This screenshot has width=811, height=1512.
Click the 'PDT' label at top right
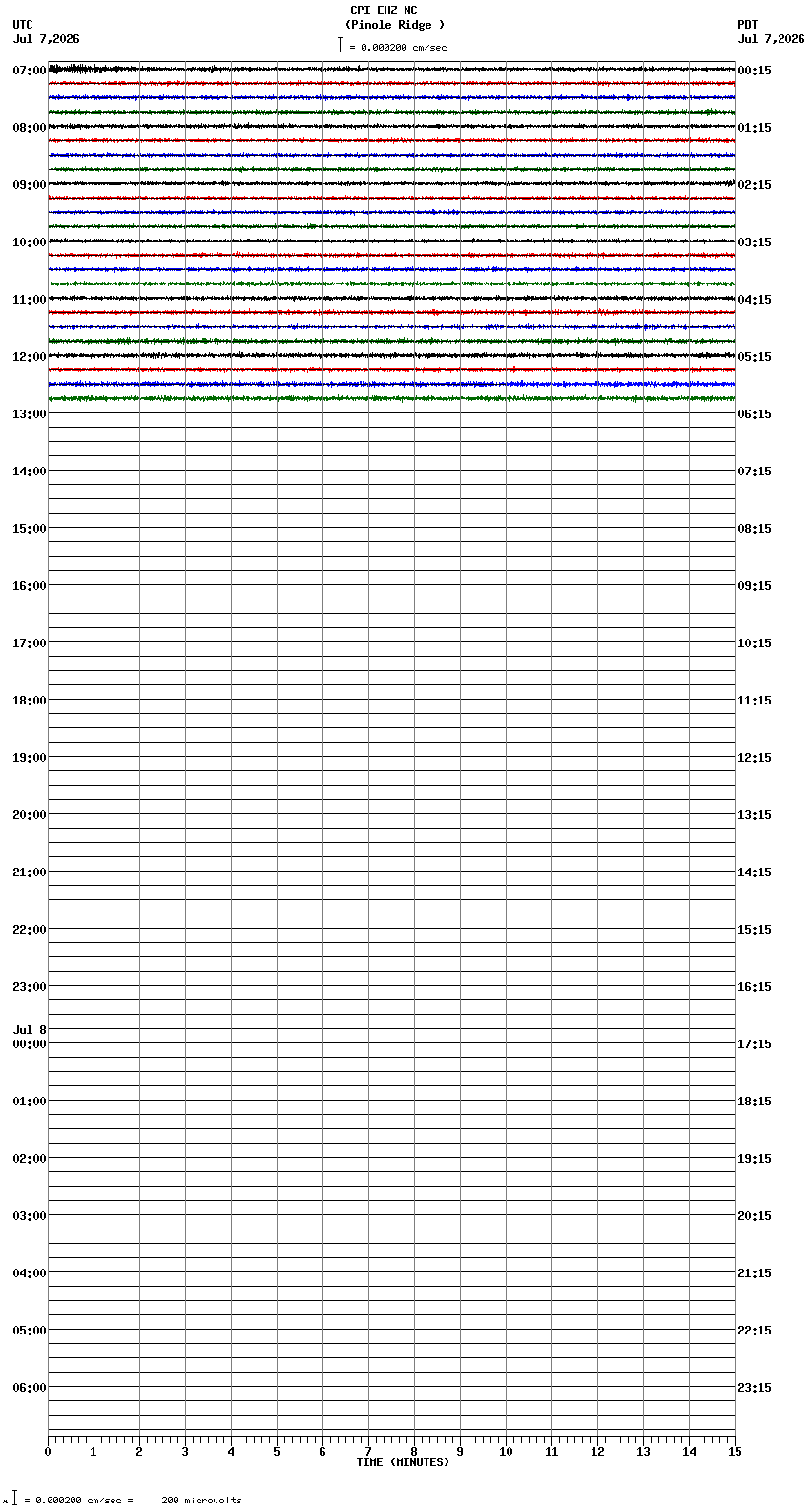[748, 25]
